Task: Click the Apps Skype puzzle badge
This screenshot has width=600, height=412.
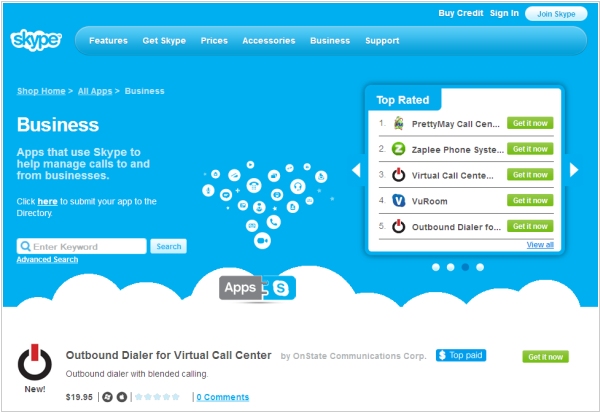Action: pos(257,288)
